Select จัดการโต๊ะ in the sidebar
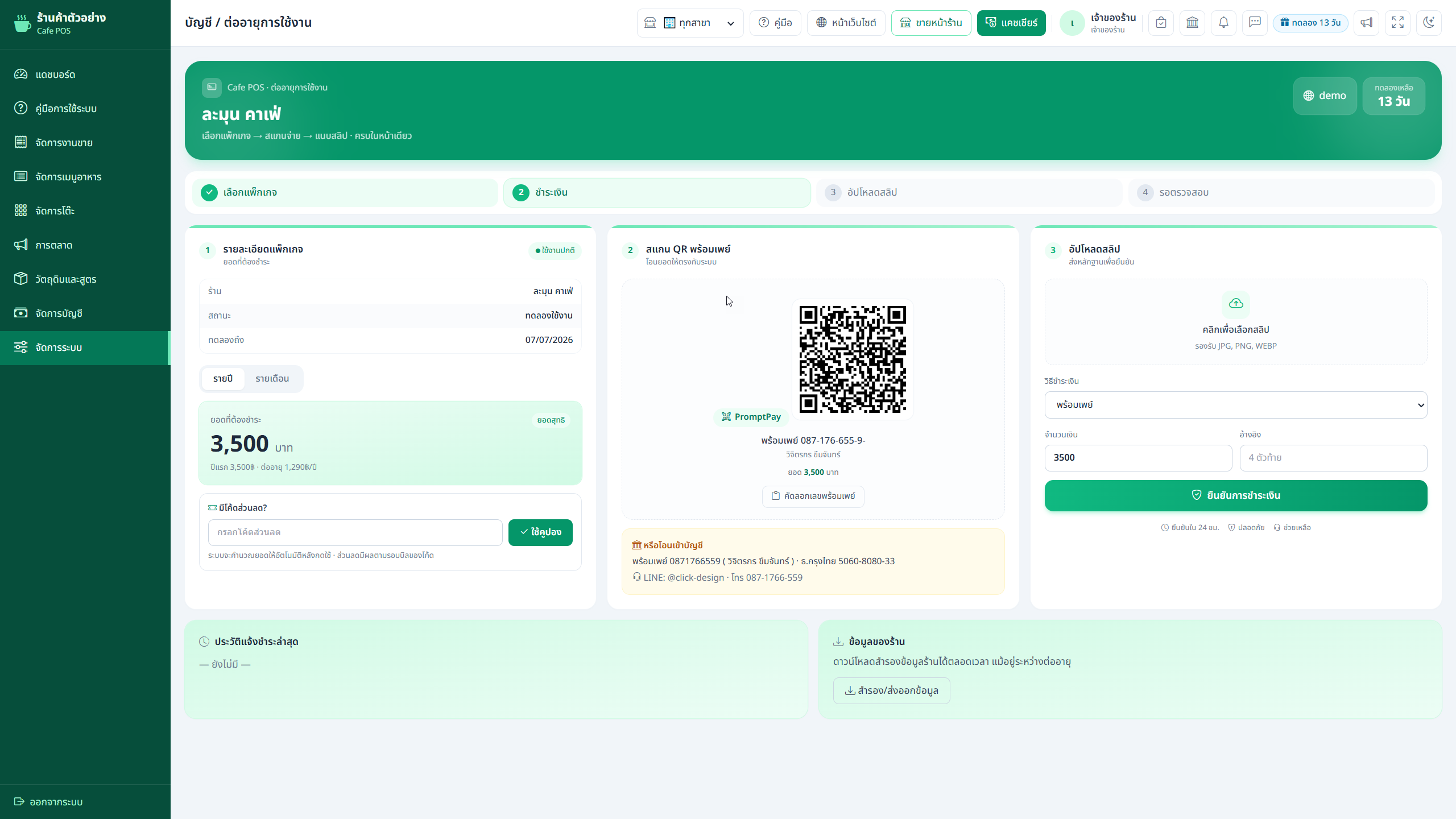This screenshot has height=819, width=1456. [85, 211]
